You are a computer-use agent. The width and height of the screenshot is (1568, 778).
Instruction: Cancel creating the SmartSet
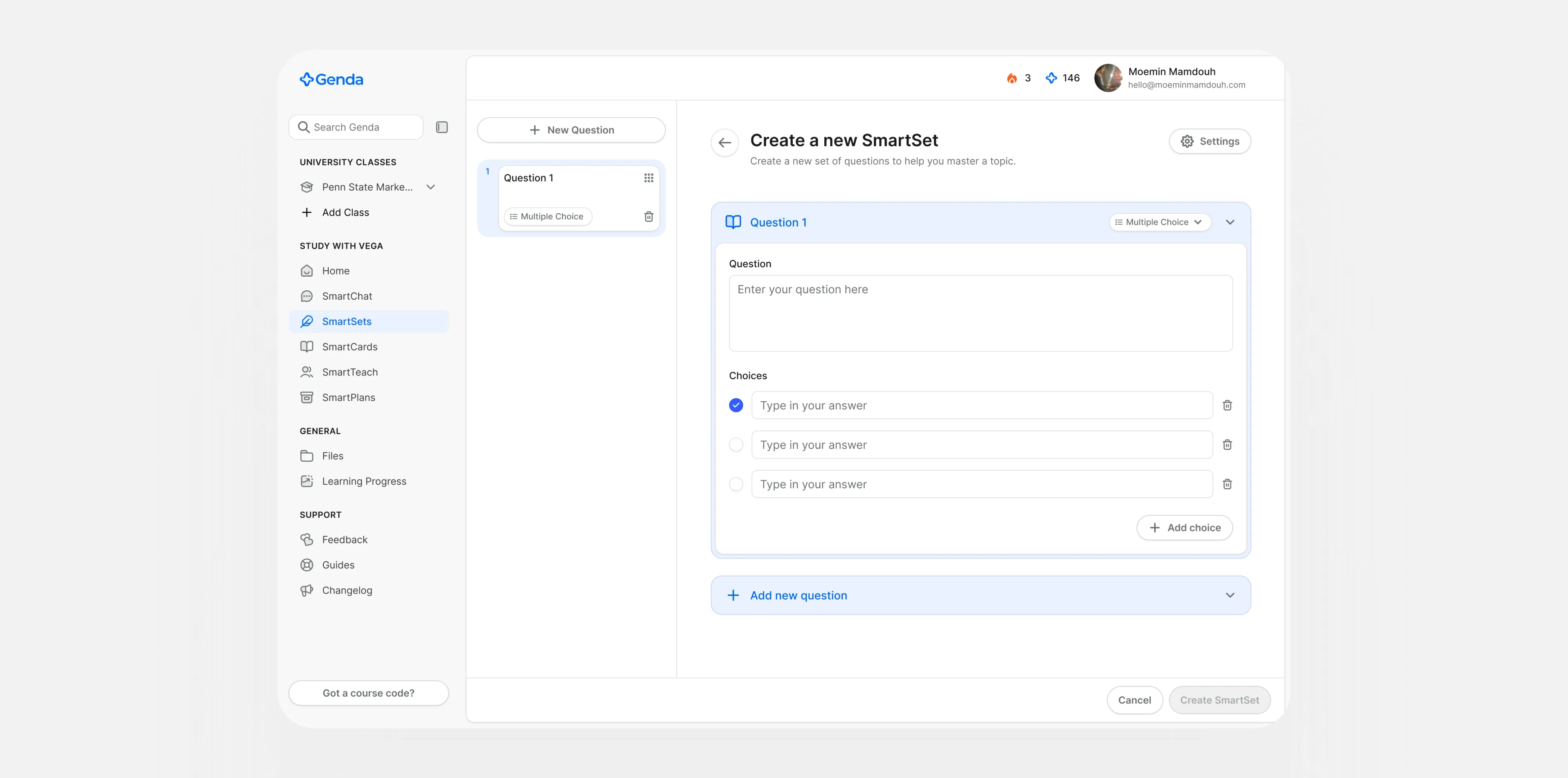pos(1135,700)
